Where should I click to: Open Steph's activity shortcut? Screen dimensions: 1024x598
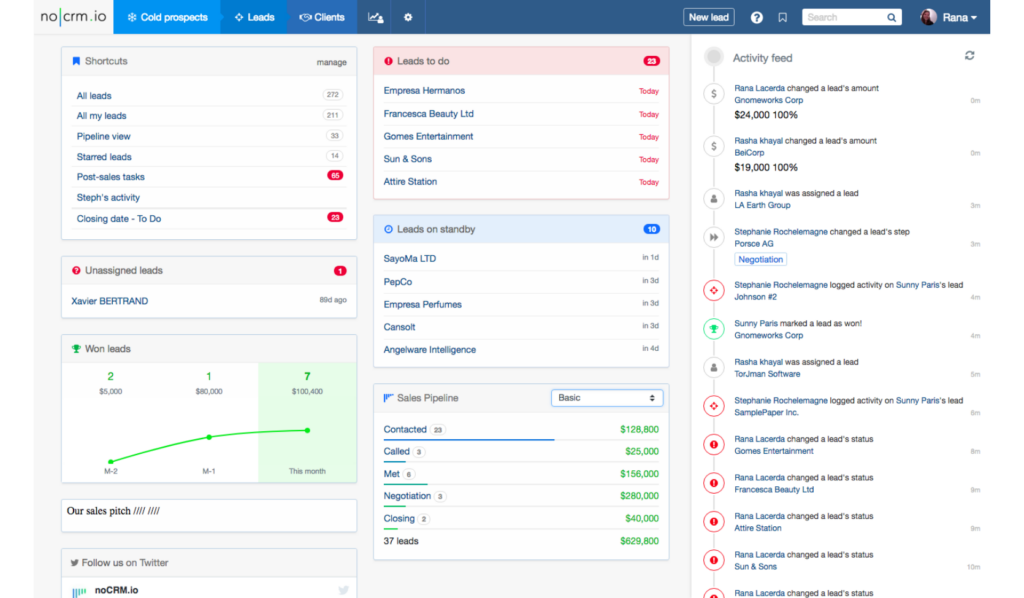(108, 198)
